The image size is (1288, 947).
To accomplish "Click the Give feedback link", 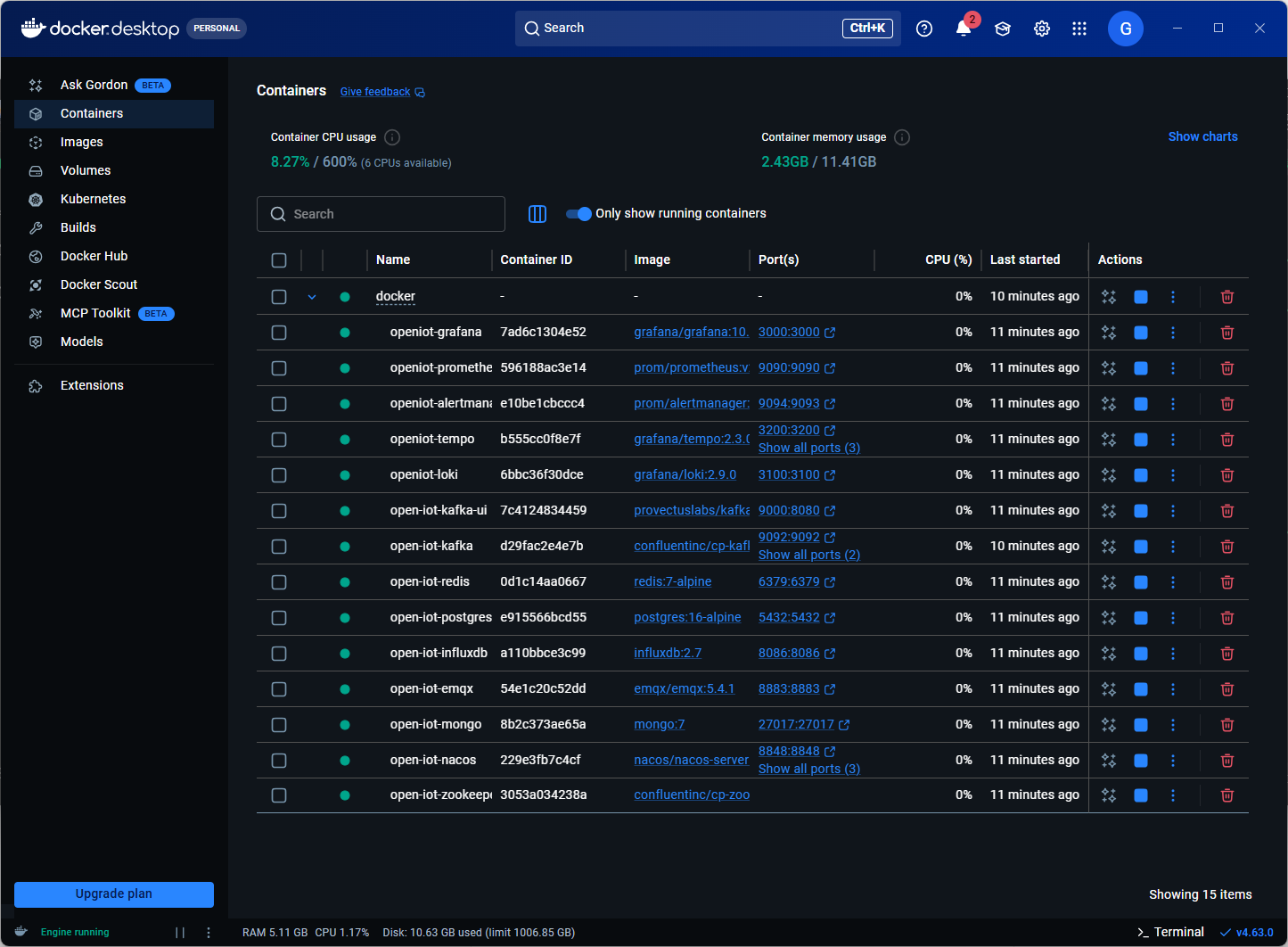I will pyautogui.click(x=382, y=92).
